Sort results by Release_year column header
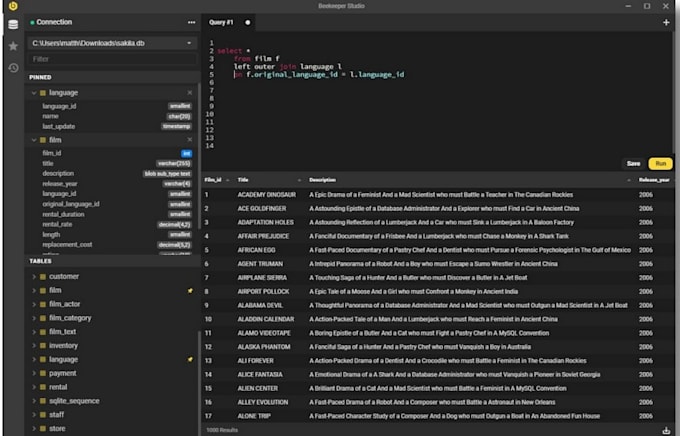The image size is (680, 436). [x=654, y=180]
